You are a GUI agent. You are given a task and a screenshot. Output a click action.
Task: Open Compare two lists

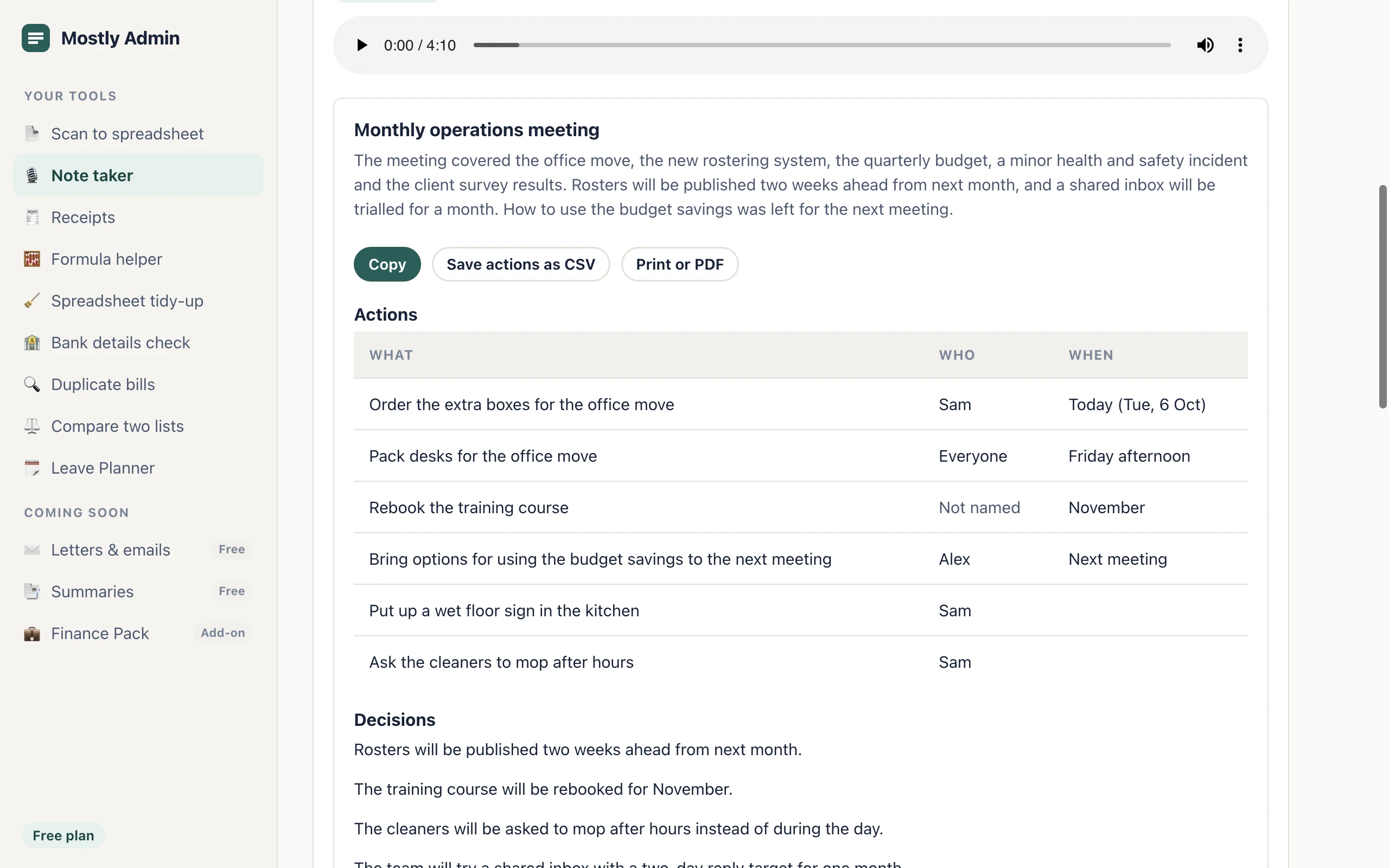click(x=138, y=426)
